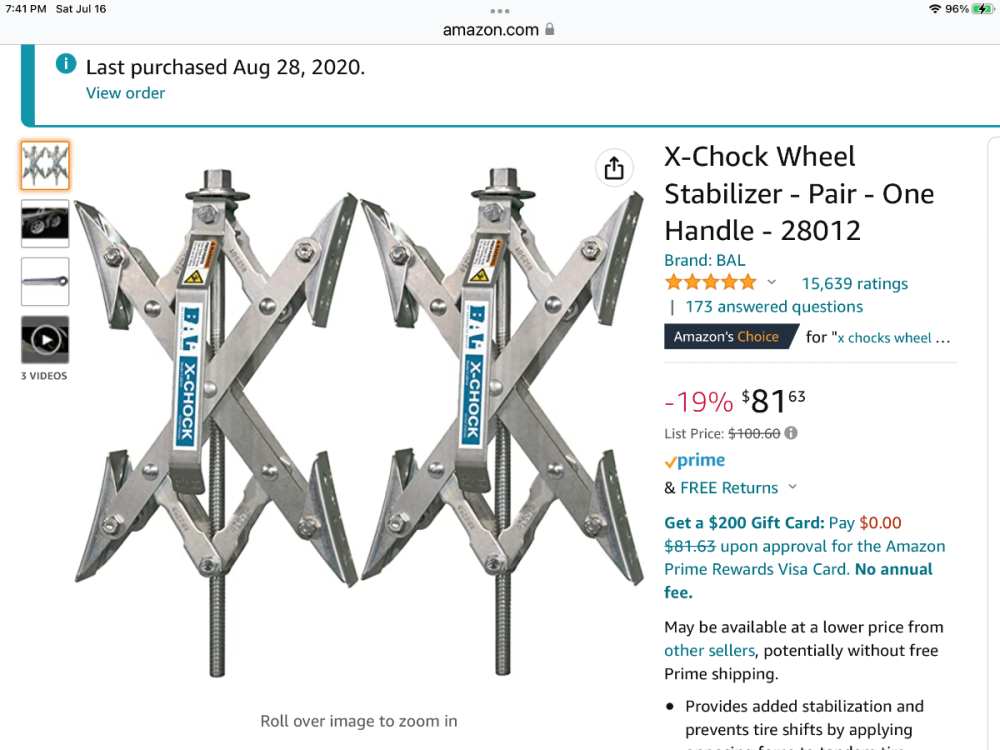Open the 15,639 ratings link

click(x=854, y=284)
